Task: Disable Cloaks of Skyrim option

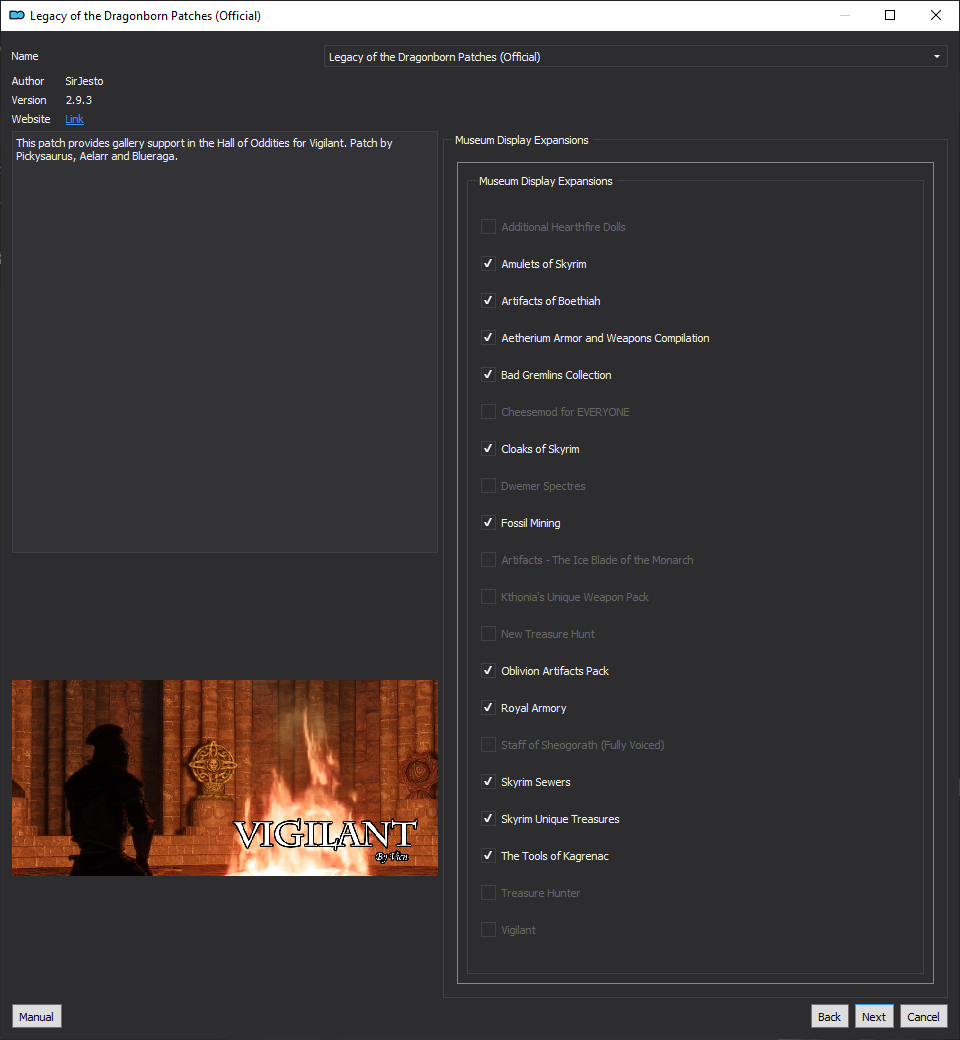Action: coord(488,449)
